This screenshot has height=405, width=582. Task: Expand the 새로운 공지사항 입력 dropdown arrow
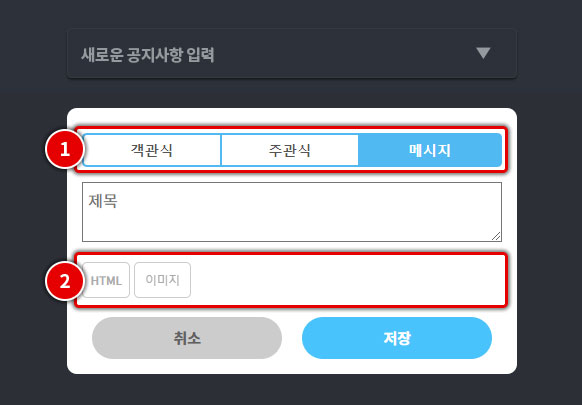(483, 53)
